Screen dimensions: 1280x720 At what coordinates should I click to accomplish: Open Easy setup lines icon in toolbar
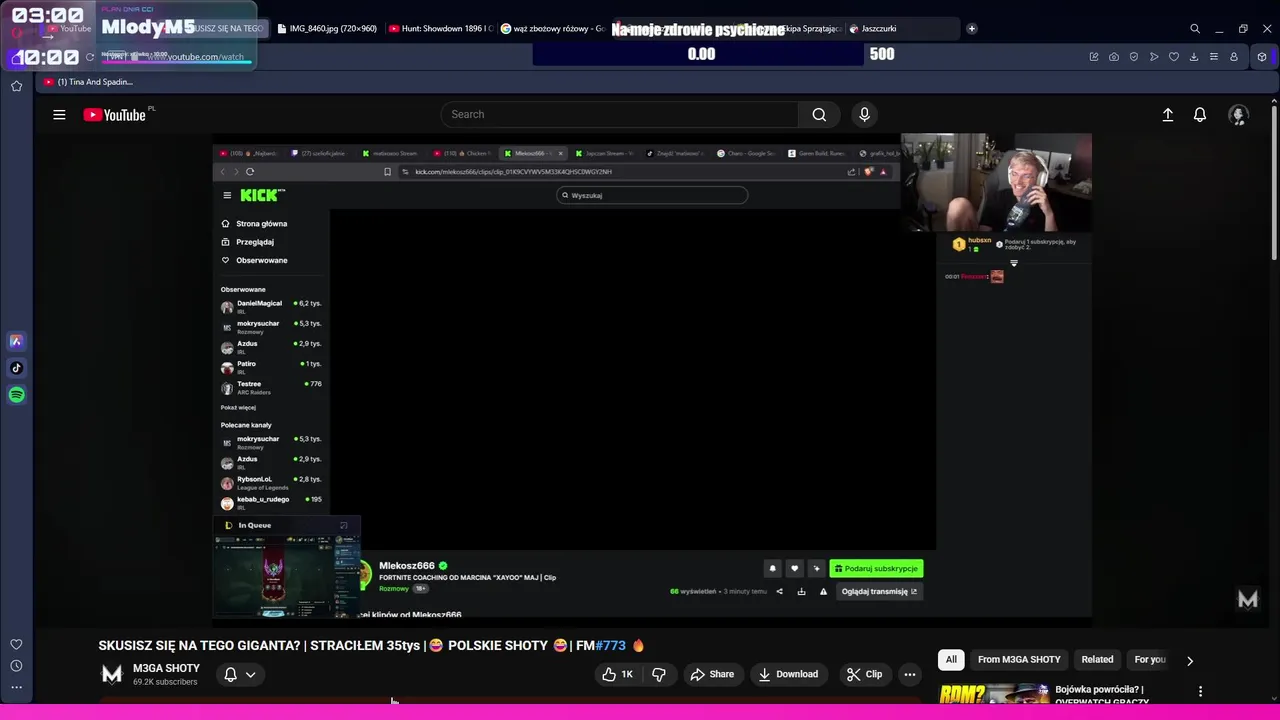tap(1214, 57)
